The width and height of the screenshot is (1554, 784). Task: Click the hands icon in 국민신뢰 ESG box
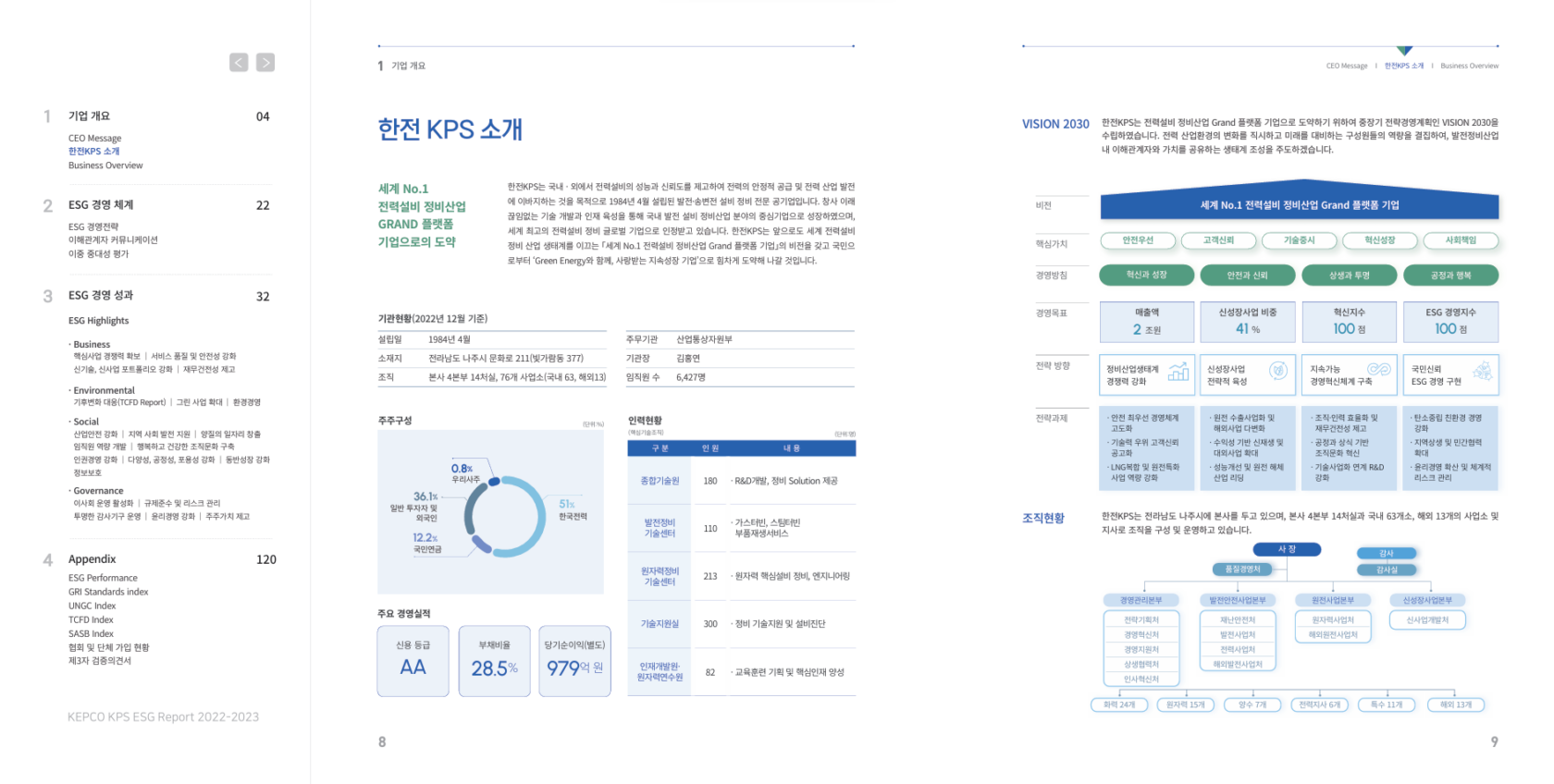click(1482, 371)
